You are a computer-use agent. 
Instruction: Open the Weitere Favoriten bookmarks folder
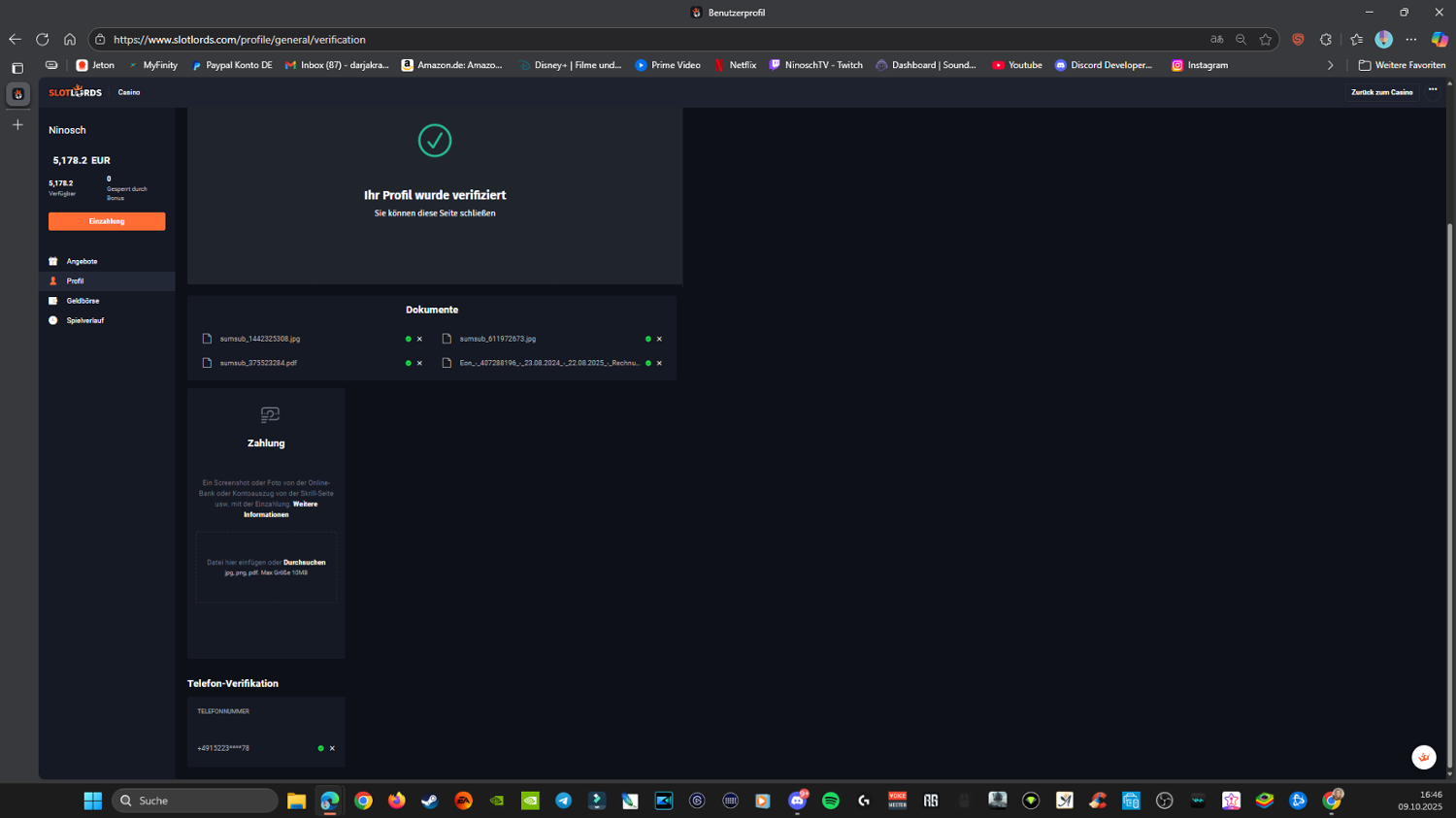(1402, 65)
